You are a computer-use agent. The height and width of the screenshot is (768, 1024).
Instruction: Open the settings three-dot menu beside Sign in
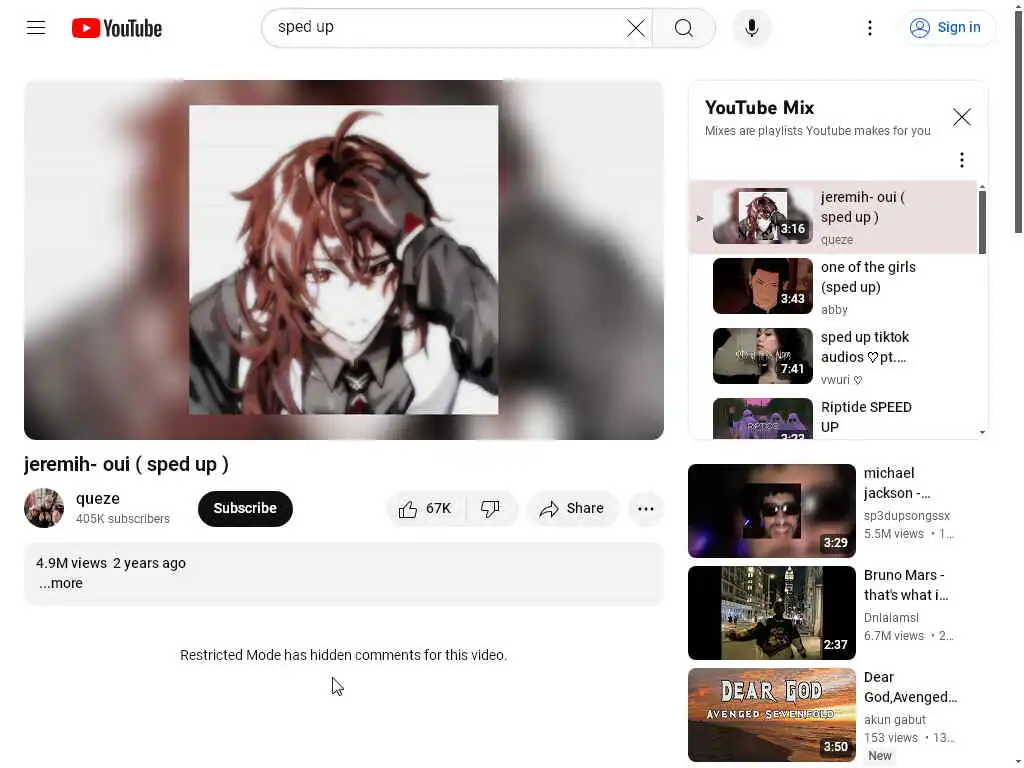(x=869, y=27)
